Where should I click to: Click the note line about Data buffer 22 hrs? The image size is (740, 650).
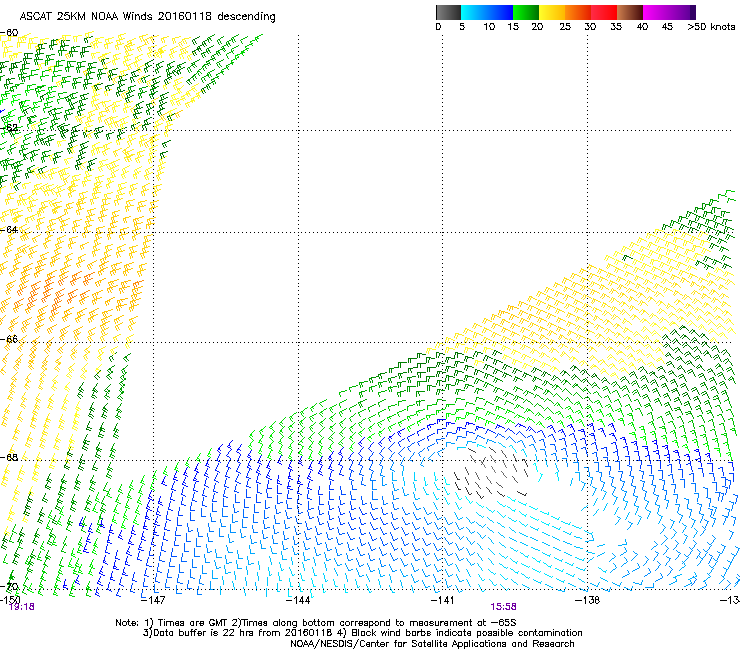pos(362,633)
